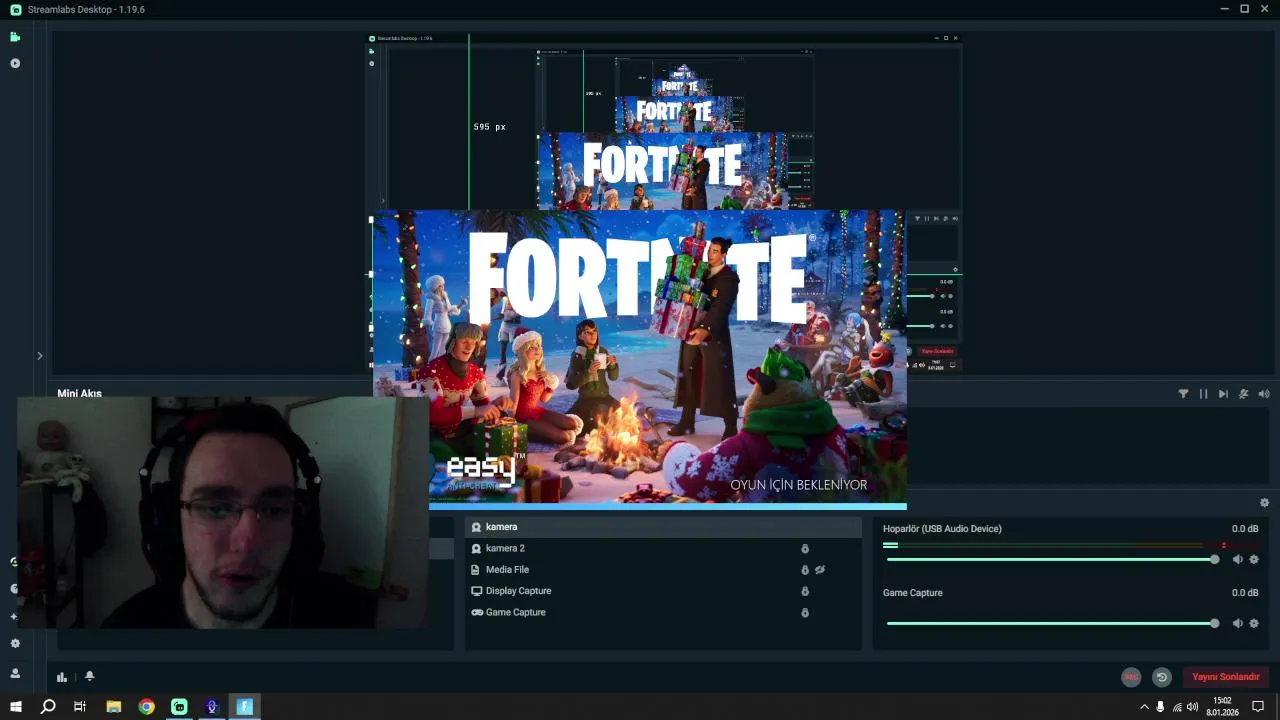Pause the Mini Akış alert queue
1280x720 pixels.
(1203, 394)
